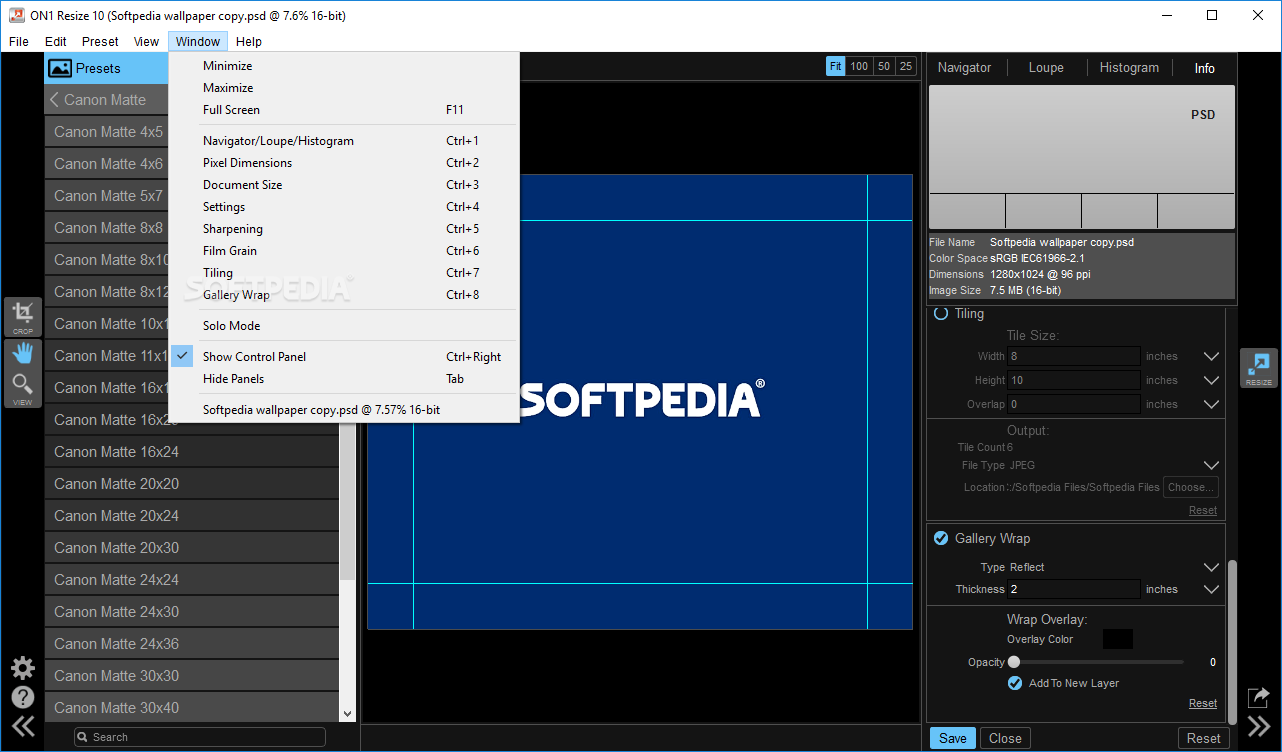
Task: Switch to the Info tab
Action: 1204,68
